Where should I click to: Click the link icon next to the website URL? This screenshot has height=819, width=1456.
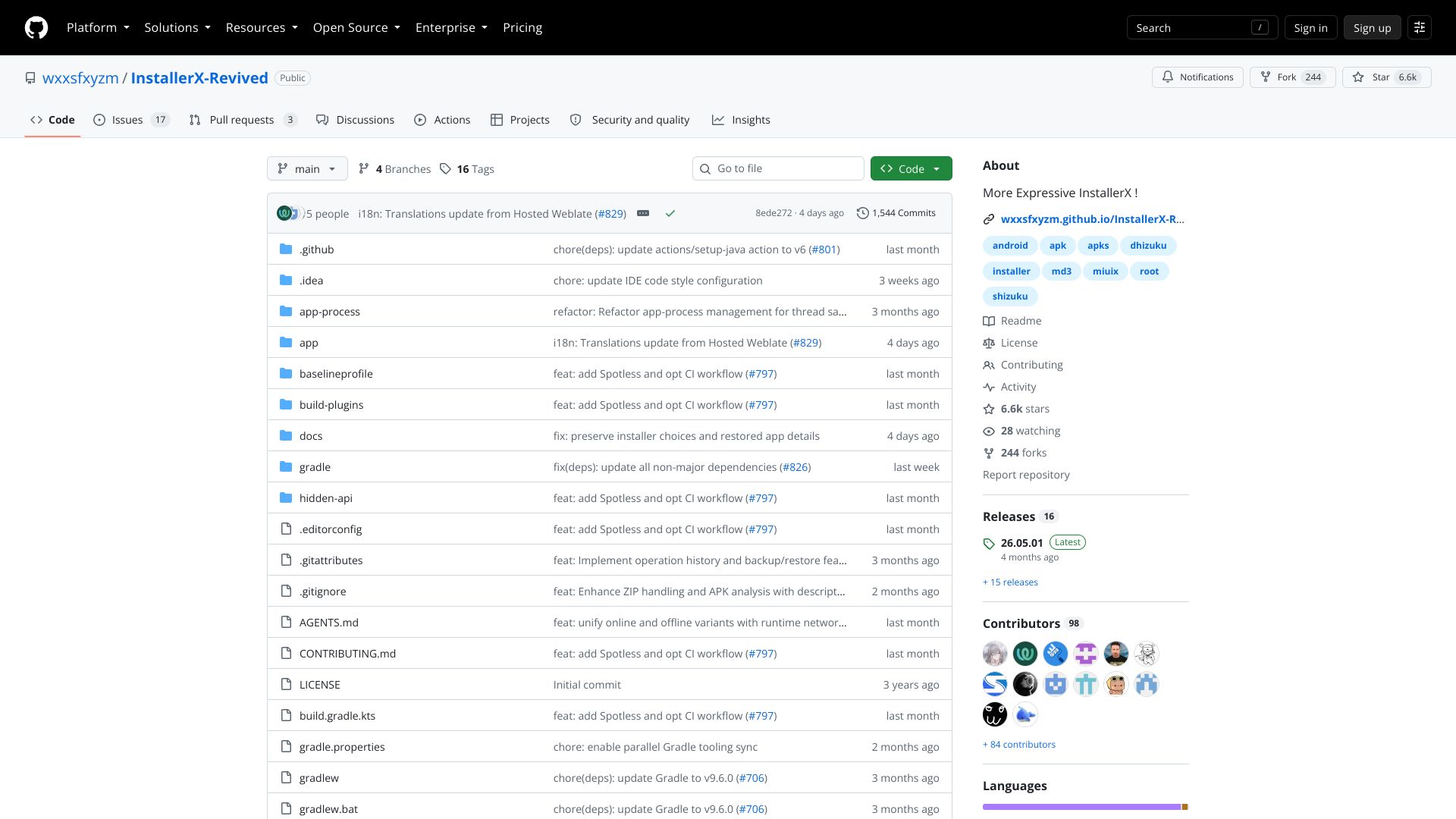(x=989, y=220)
